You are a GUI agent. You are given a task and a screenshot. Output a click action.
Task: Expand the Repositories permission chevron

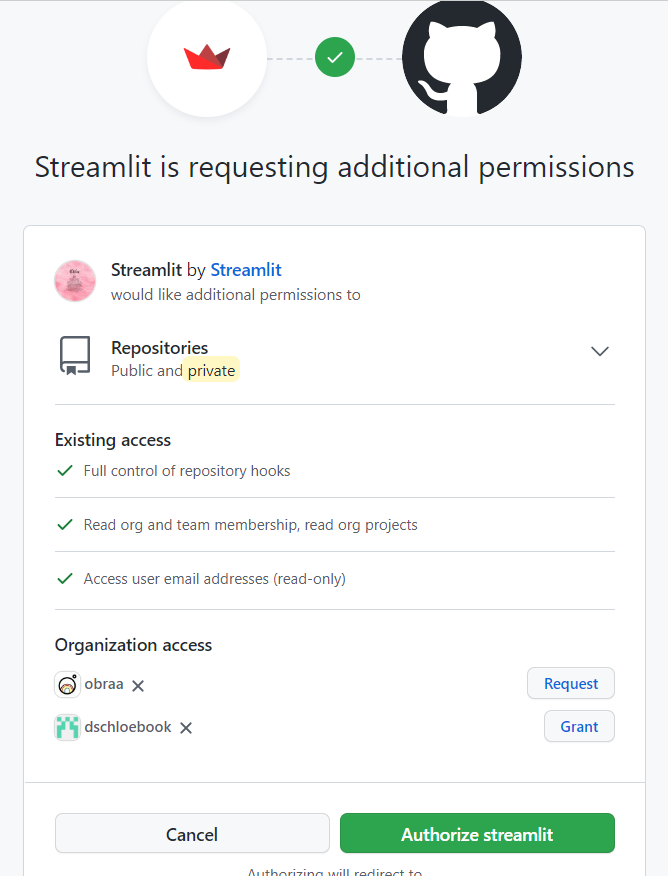pos(599,351)
